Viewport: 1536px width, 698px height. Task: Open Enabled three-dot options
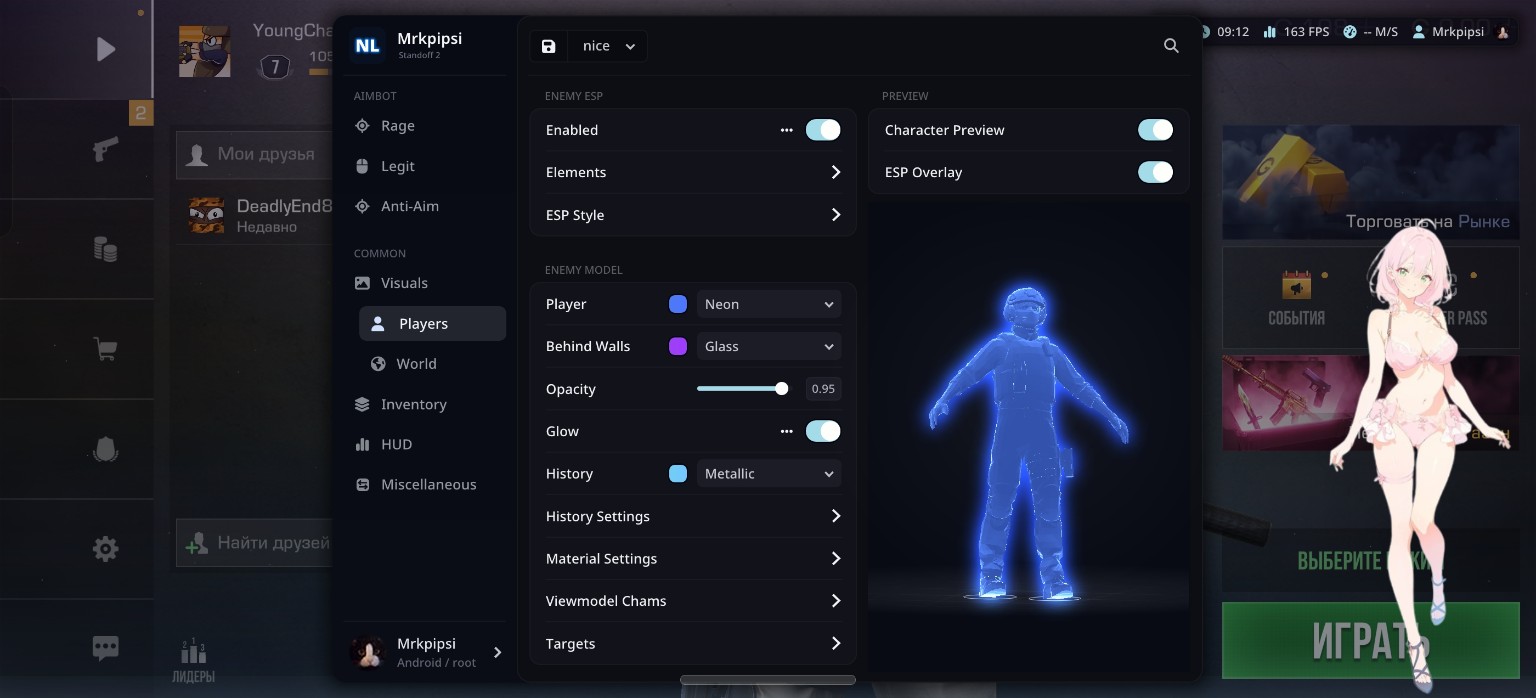786,130
